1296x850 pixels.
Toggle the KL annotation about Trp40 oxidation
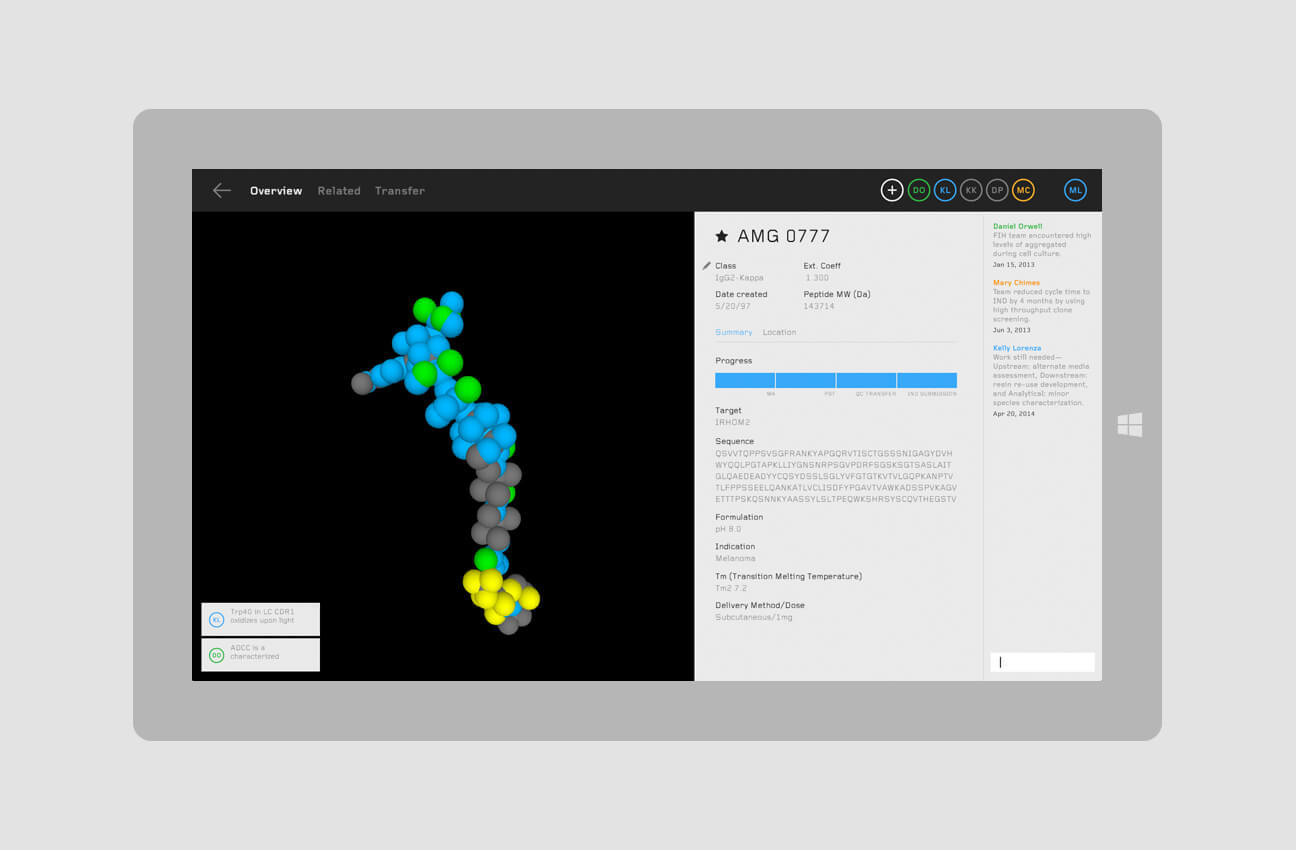259,618
